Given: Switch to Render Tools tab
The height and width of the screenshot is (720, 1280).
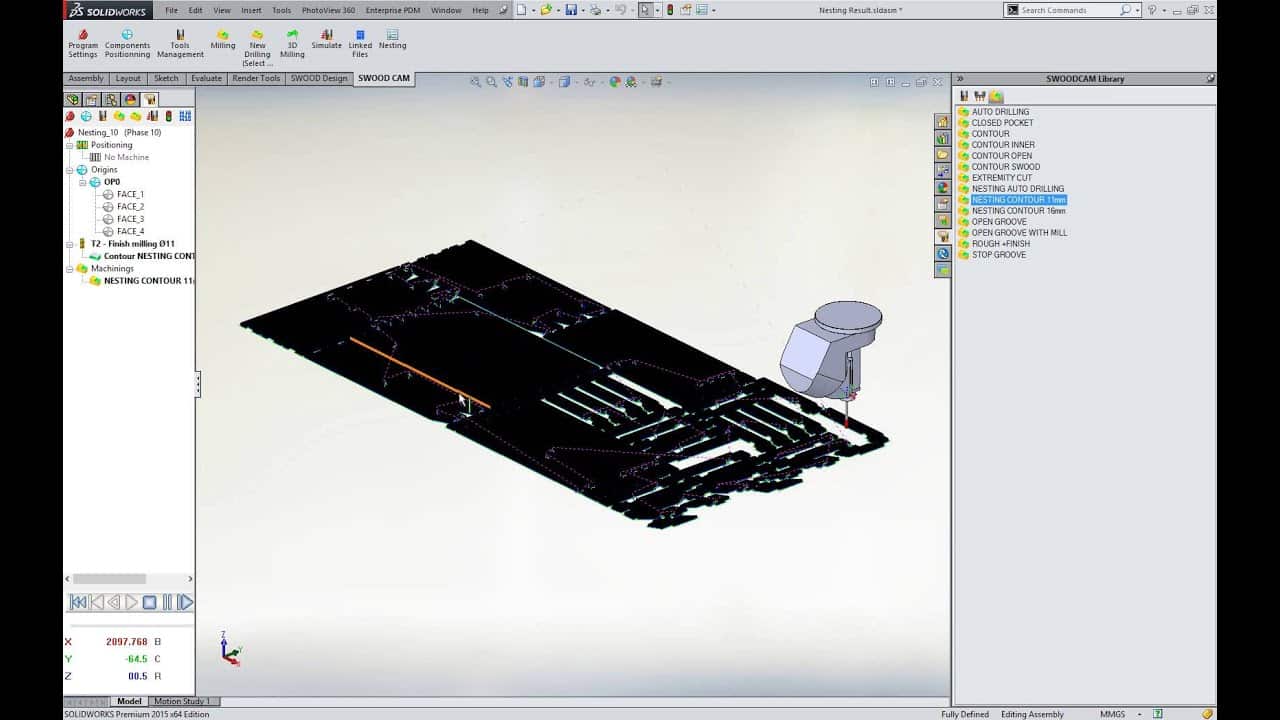Looking at the screenshot, I should [256, 78].
